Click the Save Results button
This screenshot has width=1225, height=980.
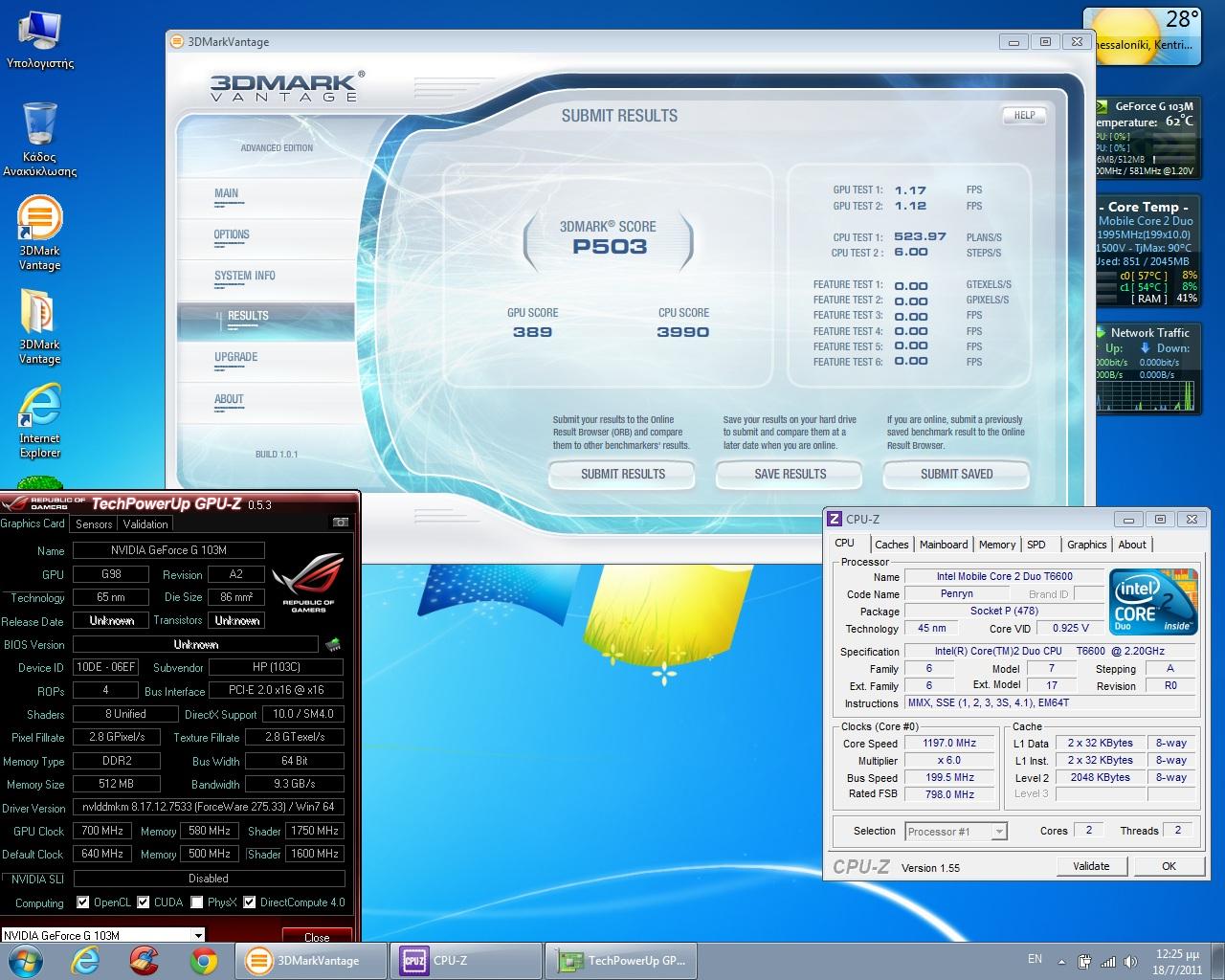[790, 474]
